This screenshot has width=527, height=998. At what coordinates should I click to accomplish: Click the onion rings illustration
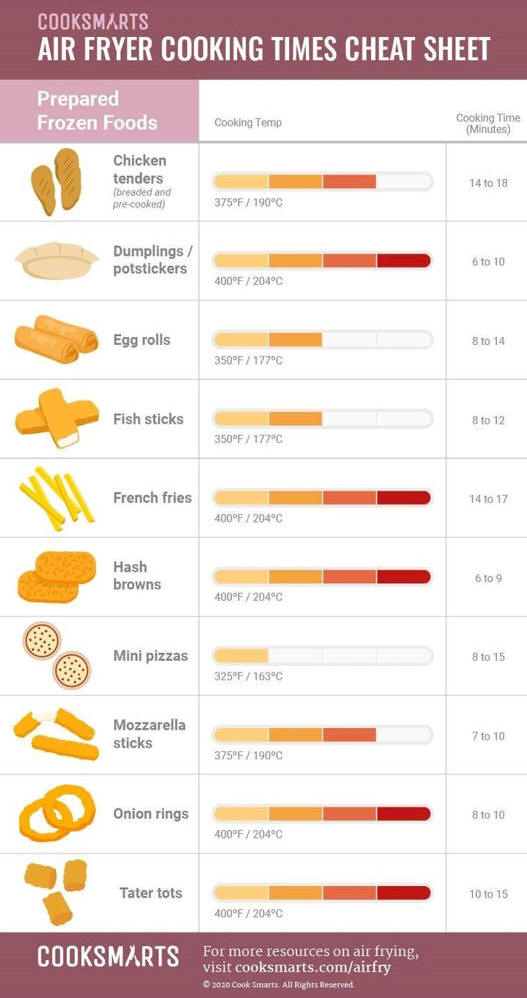pyautogui.click(x=57, y=813)
